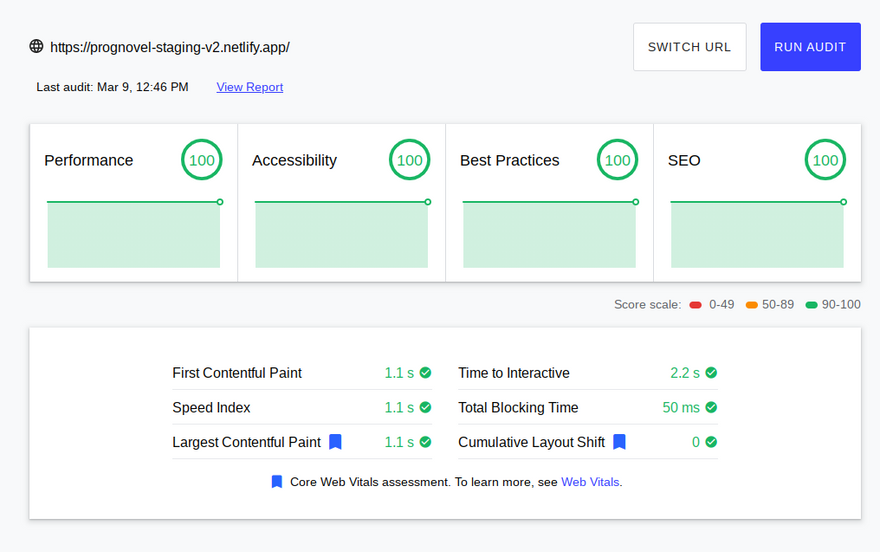The image size is (880, 552).
Task: Click the Performance score 100 circle
Action: tap(201, 160)
